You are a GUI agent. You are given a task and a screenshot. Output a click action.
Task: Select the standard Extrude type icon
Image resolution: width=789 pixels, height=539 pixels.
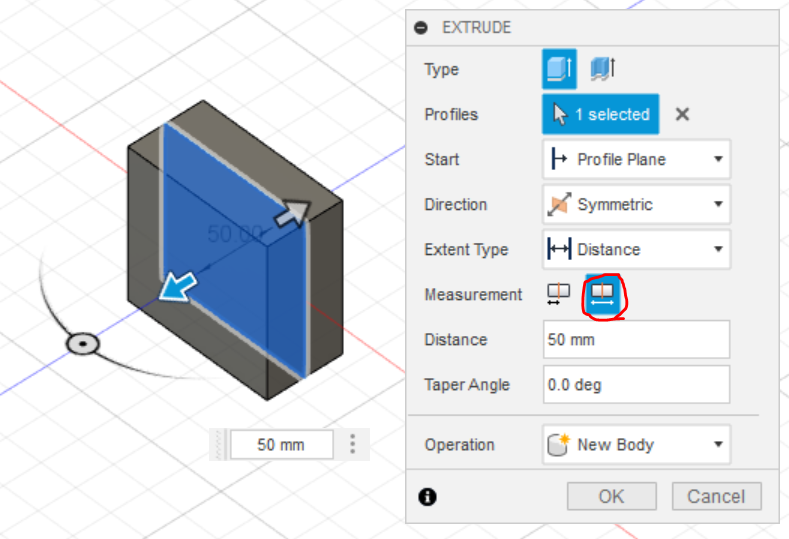pyautogui.click(x=560, y=68)
